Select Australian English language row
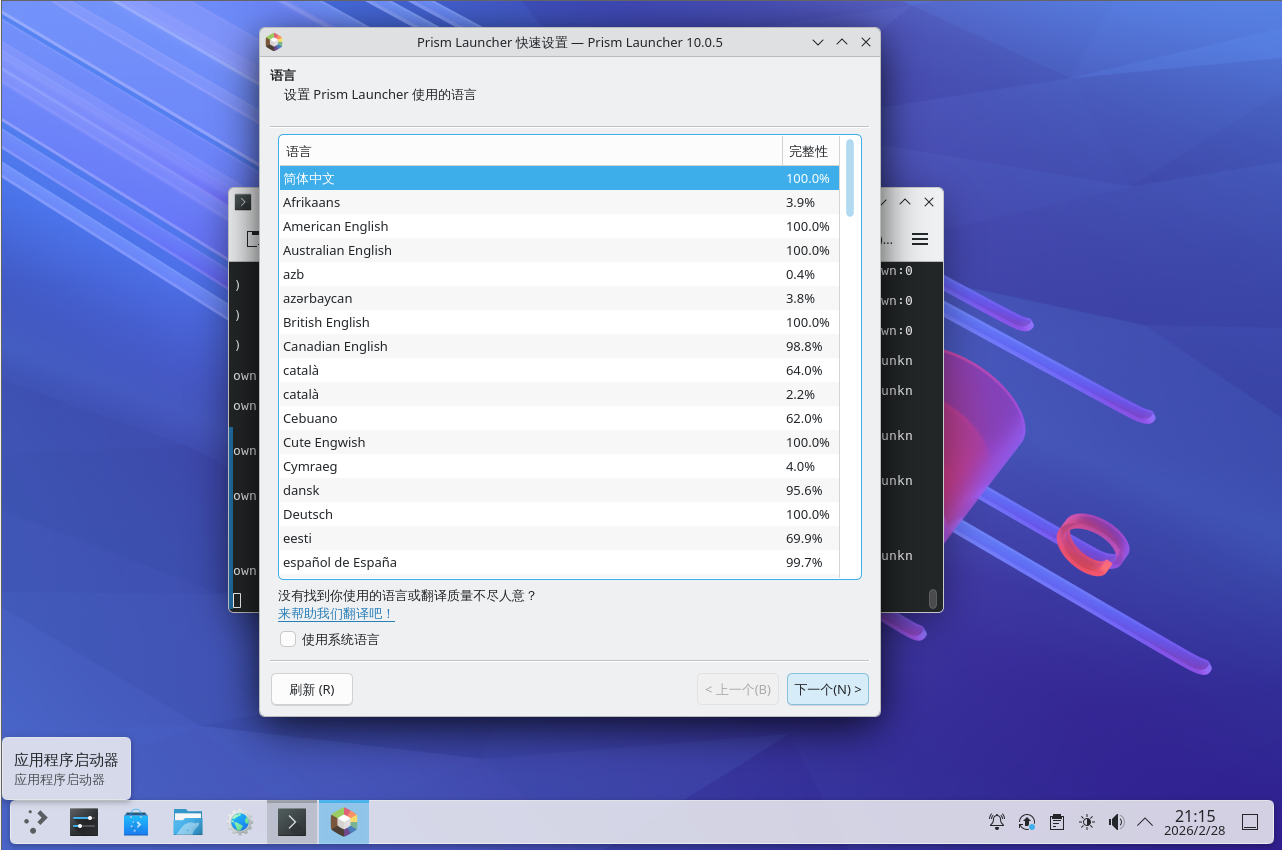The width and height of the screenshot is (1282, 850). tap(559, 250)
